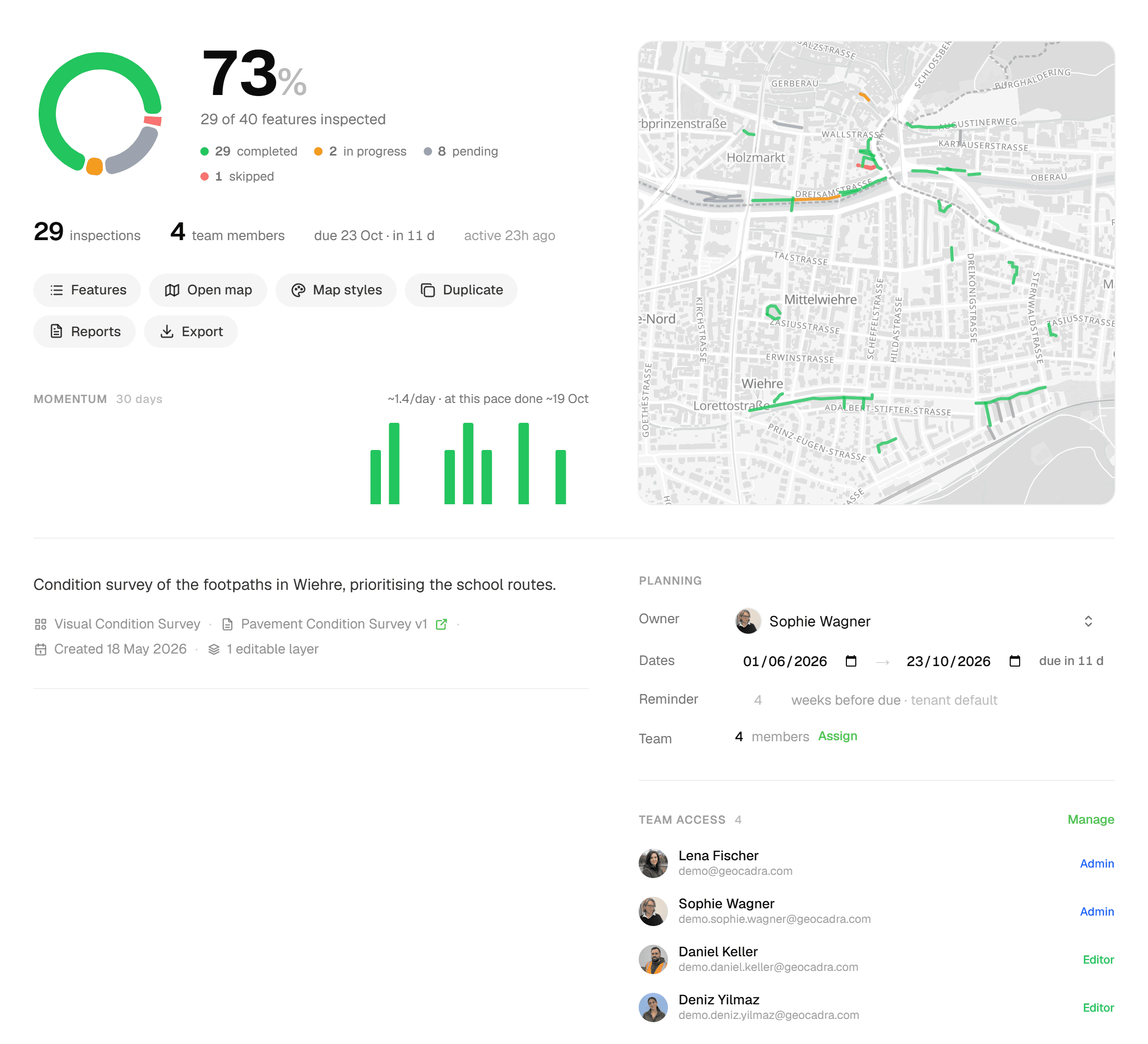Click the orange in-progress donut segment
The image size is (1148, 1044).
(94, 167)
